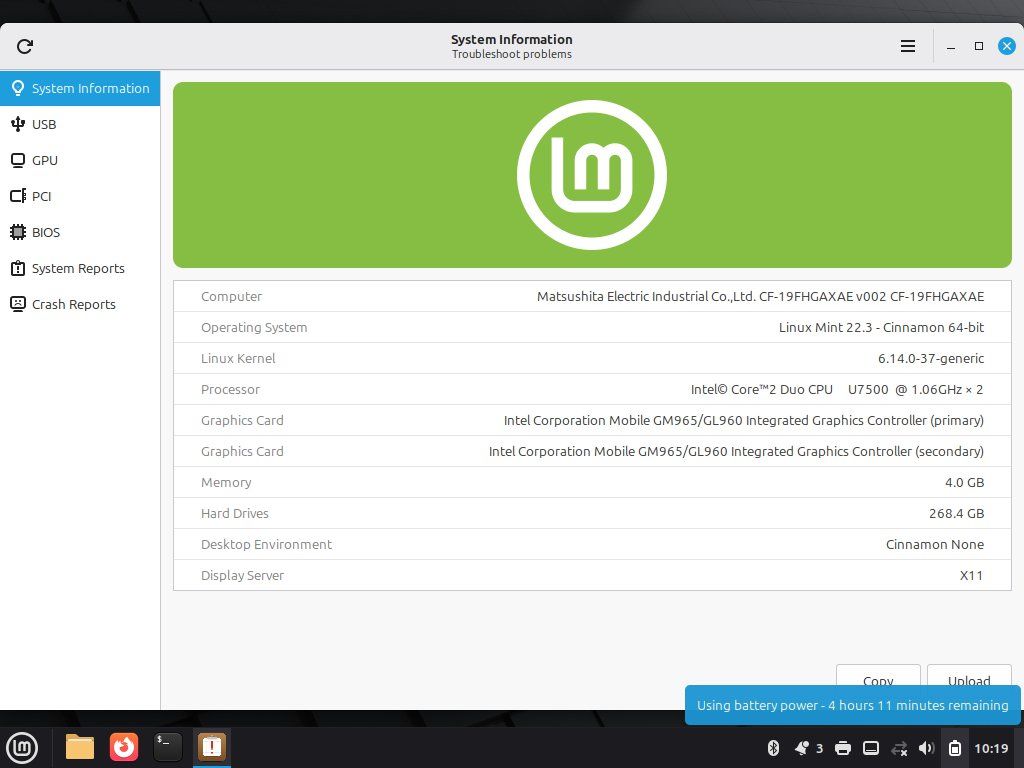Click the 'Operating System' row label
1024x768 pixels.
pyautogui.click(x=254, y=327)
